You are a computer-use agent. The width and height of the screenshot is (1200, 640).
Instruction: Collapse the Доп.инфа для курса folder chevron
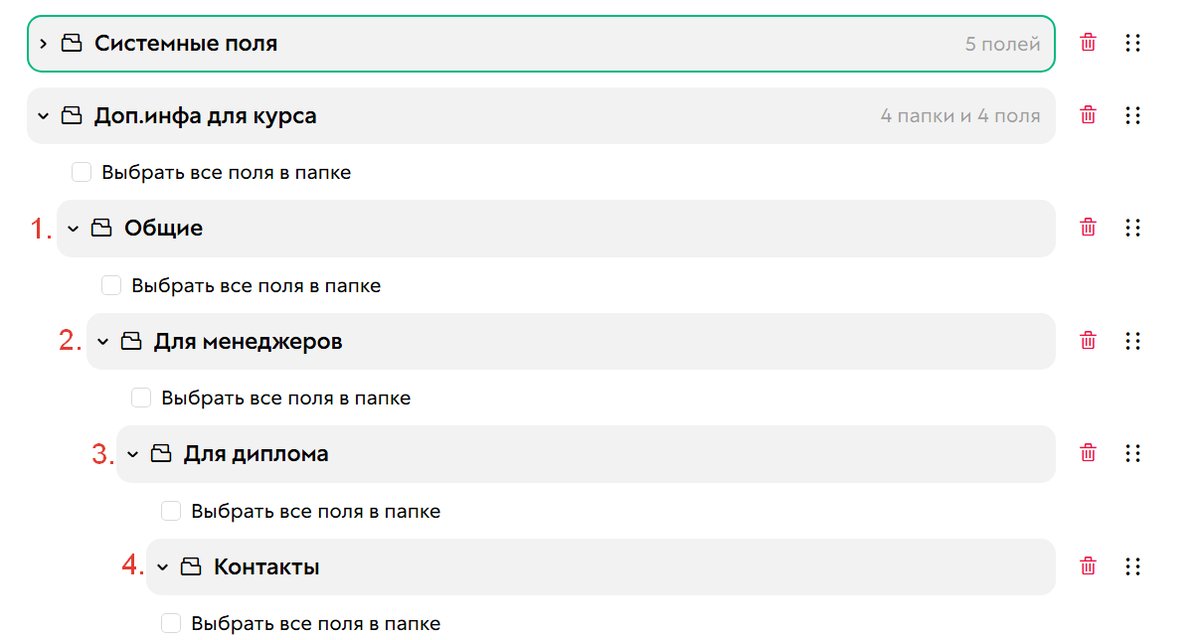pyautogui.click(x=43, y=116)
